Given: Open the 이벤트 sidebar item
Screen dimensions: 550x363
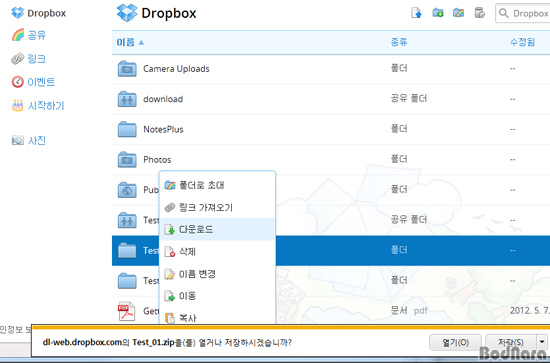Looking at the screenshot, I should click(33, 82).
